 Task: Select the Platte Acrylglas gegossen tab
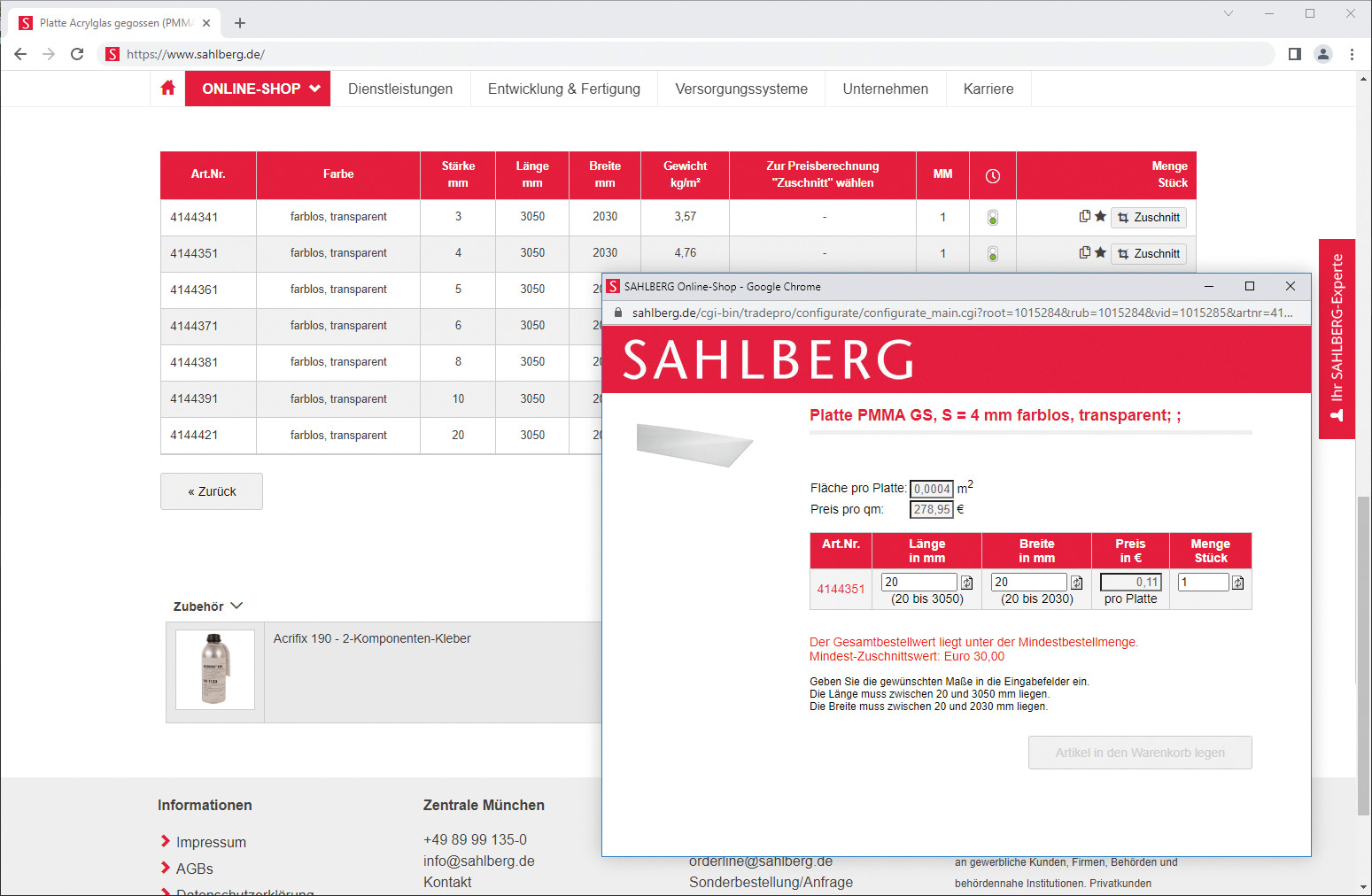tap(115, 23)
